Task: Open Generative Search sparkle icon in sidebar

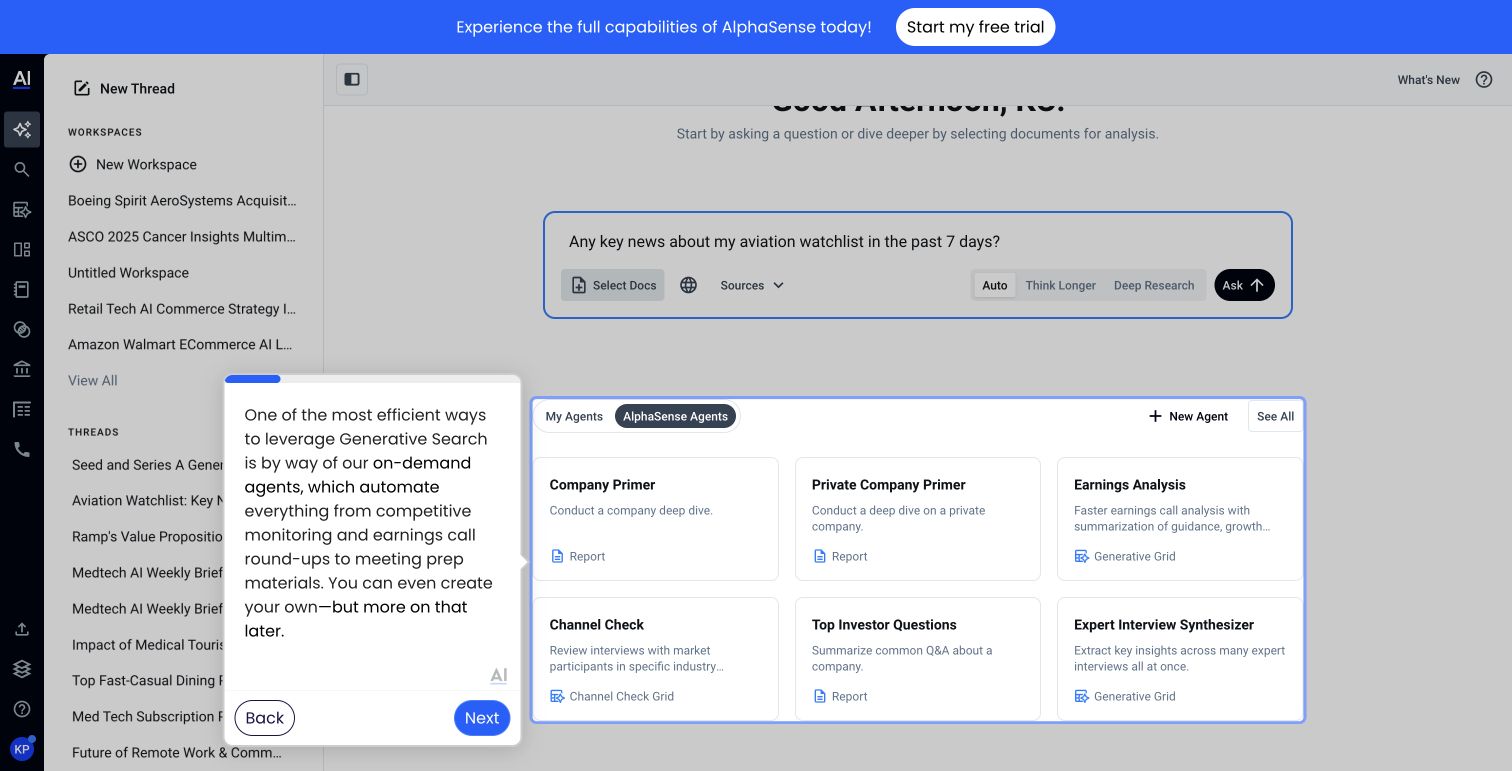Action: point(22,129)
